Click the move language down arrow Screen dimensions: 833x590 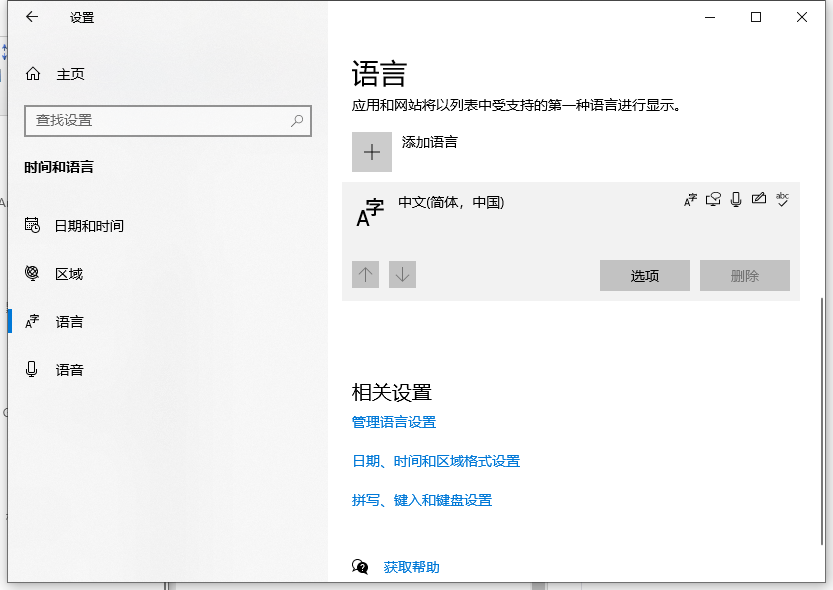pyautogui.click(x=402, y=275)
